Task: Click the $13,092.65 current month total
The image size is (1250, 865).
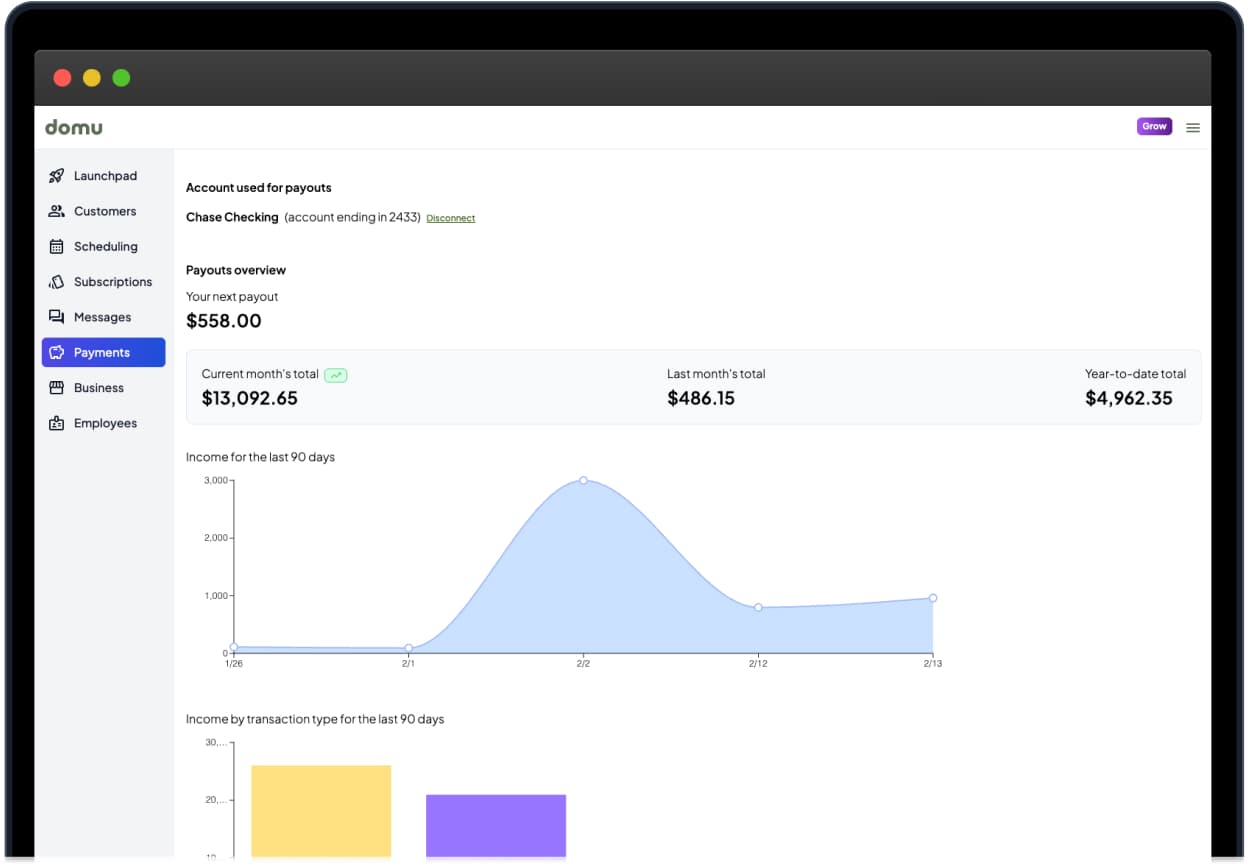Action: pyautogui.click(x=250, y=398)
